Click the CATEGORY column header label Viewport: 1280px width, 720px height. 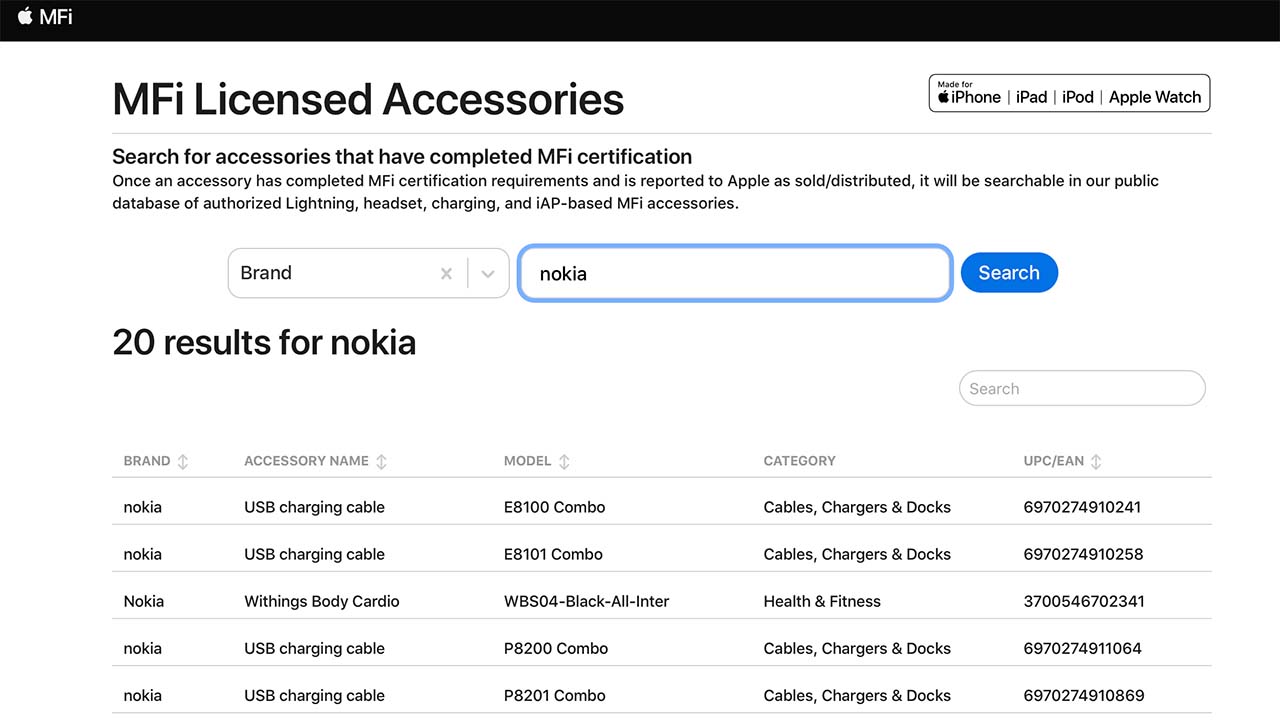(x=799, y=461)
